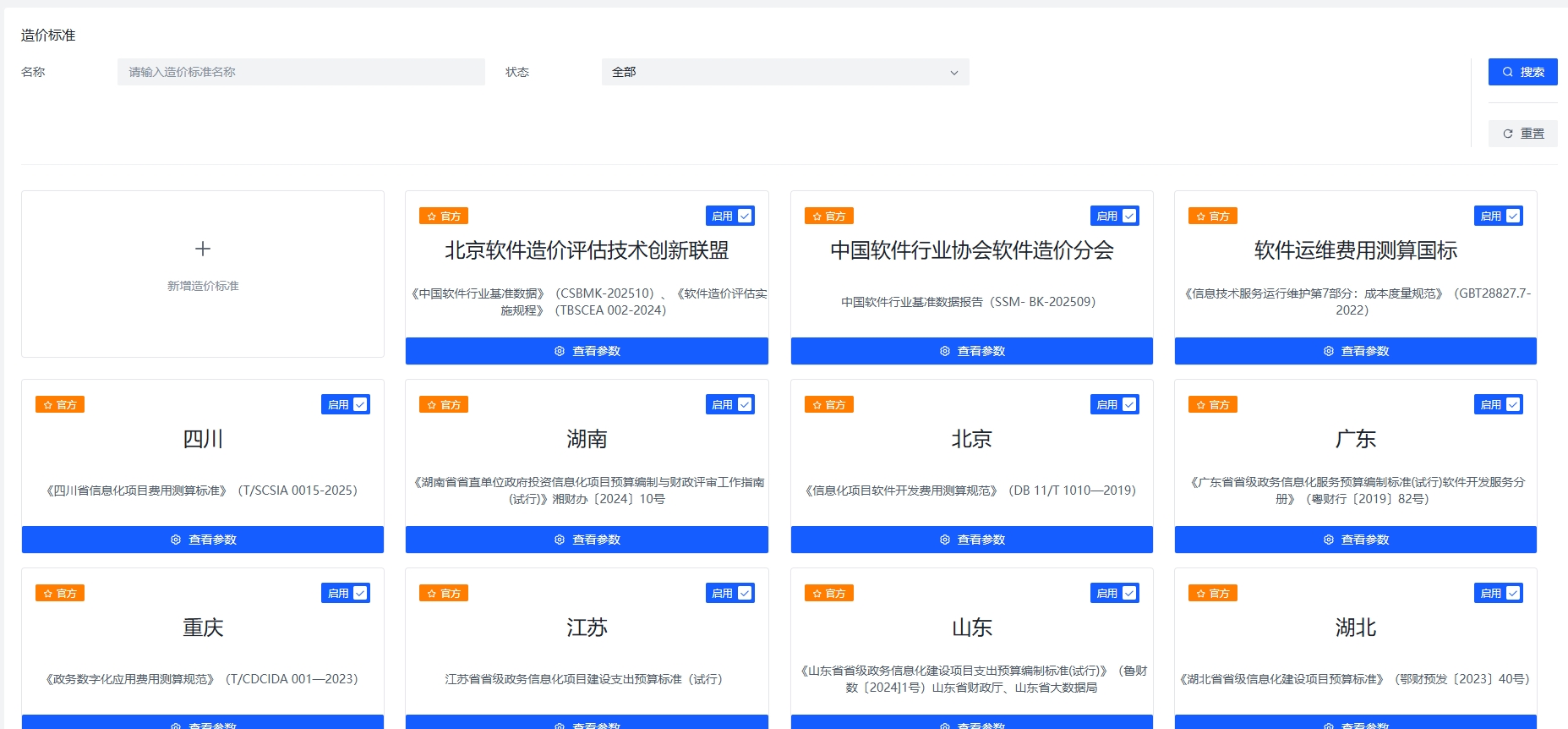Toggle the 启用 checkbox for 湖北
Screen dimensions: 1568x729
click(1513, 593)
